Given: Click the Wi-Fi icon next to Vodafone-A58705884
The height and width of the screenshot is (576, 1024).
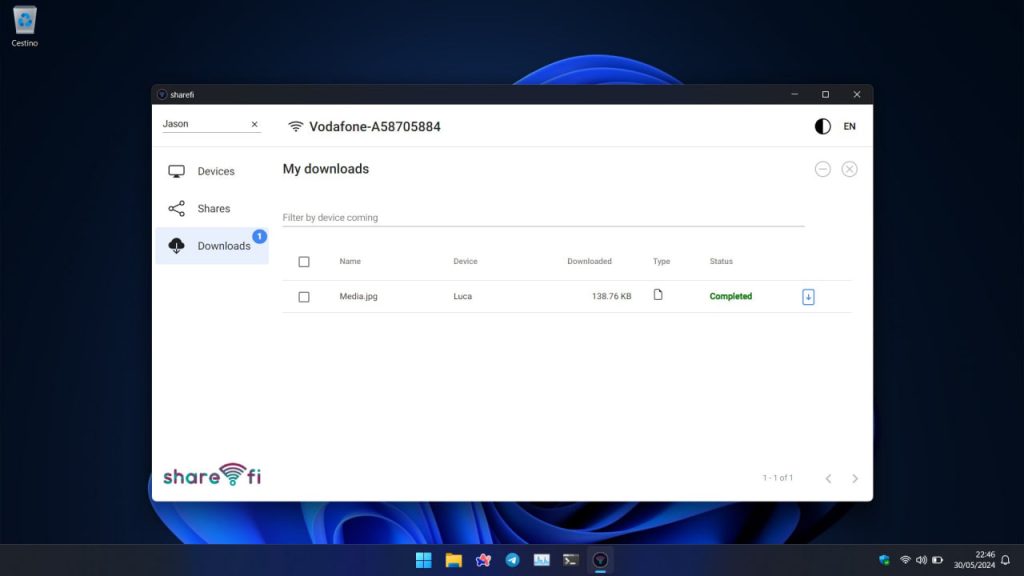Looking at the screenshot, I should (x=295, y=127).
